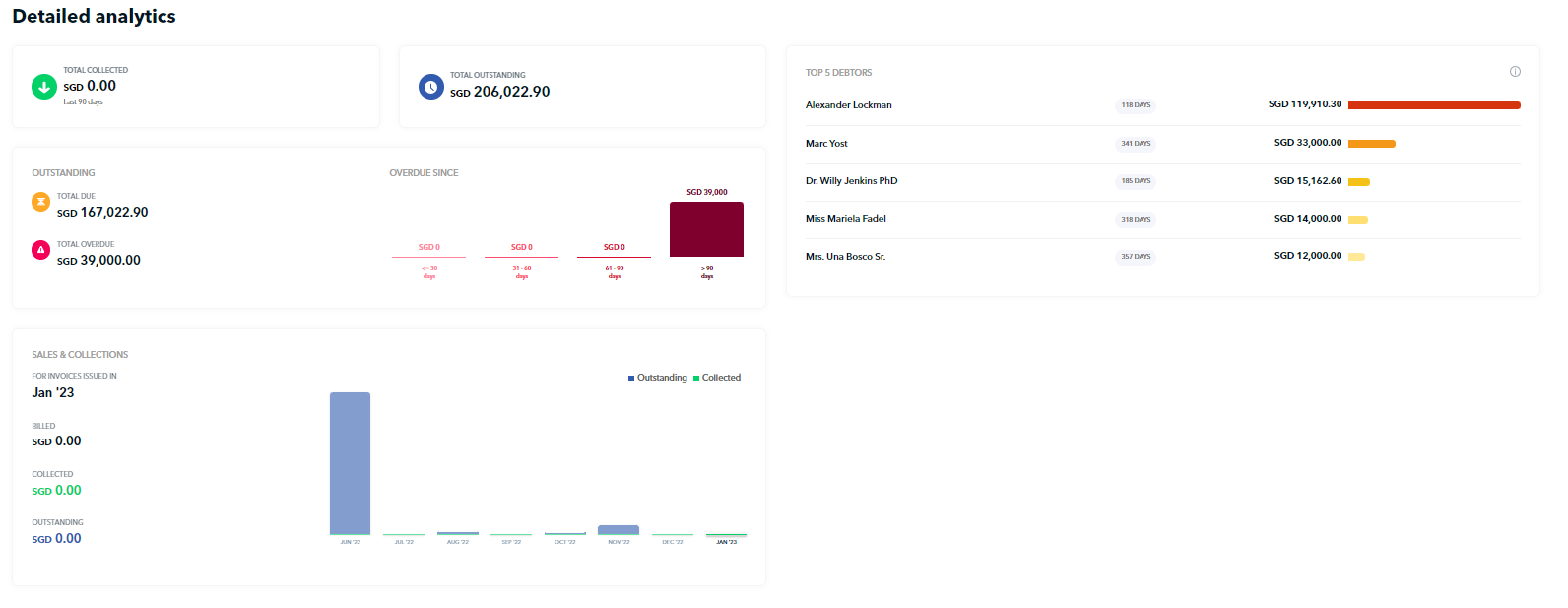Click the blue Total Outstanding clock icon
1568x608 pixels.
click(x=431, y=87)
